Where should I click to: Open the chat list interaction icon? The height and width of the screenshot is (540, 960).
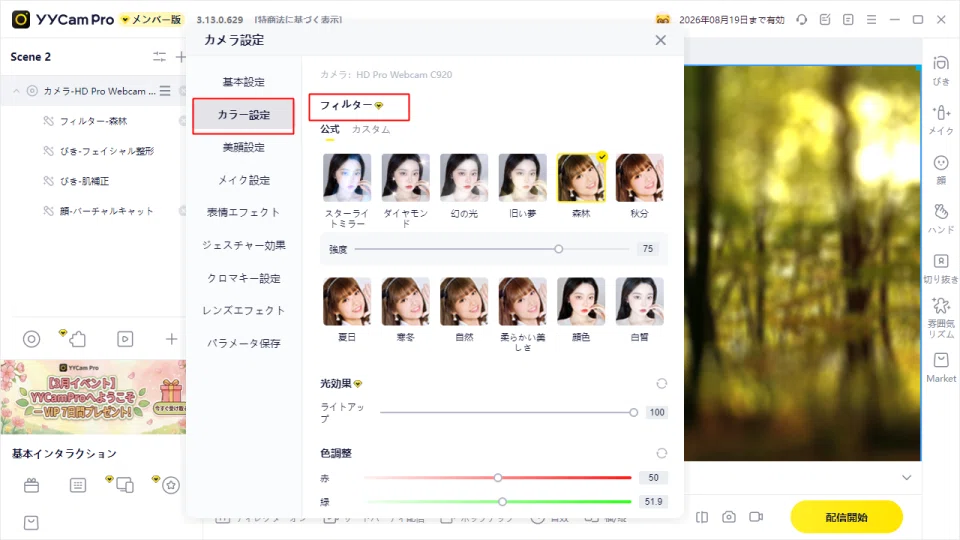coord(78,486)
